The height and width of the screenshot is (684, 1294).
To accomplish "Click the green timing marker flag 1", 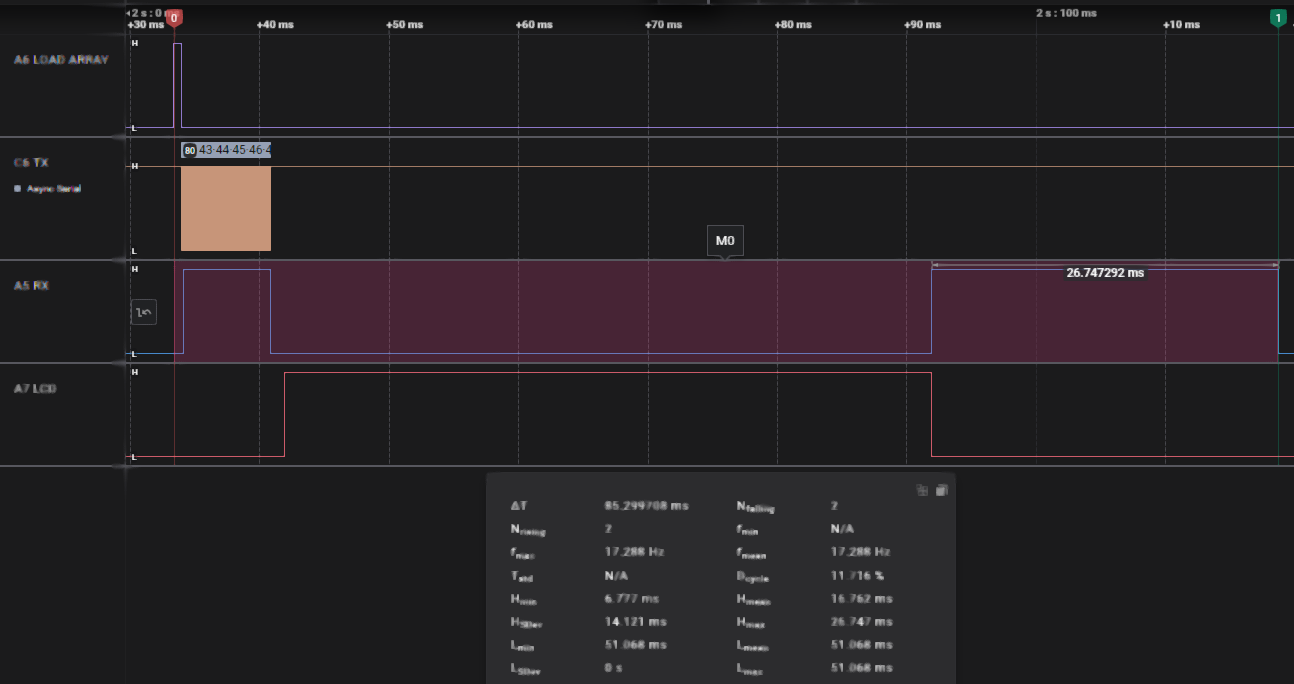I will (x=1279, y=17).
